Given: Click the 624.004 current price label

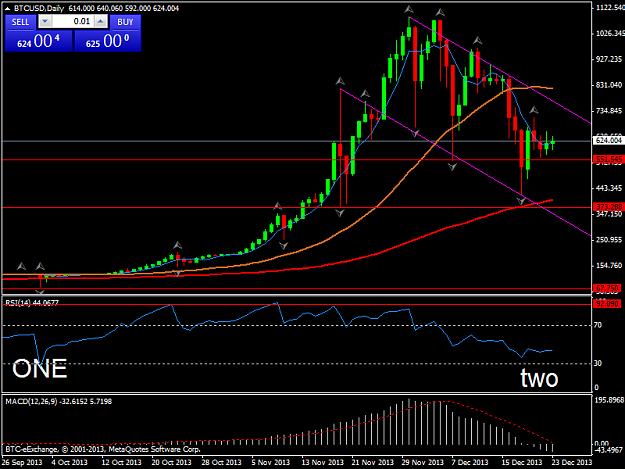Looking at the screenshot, I should (608, 140).
